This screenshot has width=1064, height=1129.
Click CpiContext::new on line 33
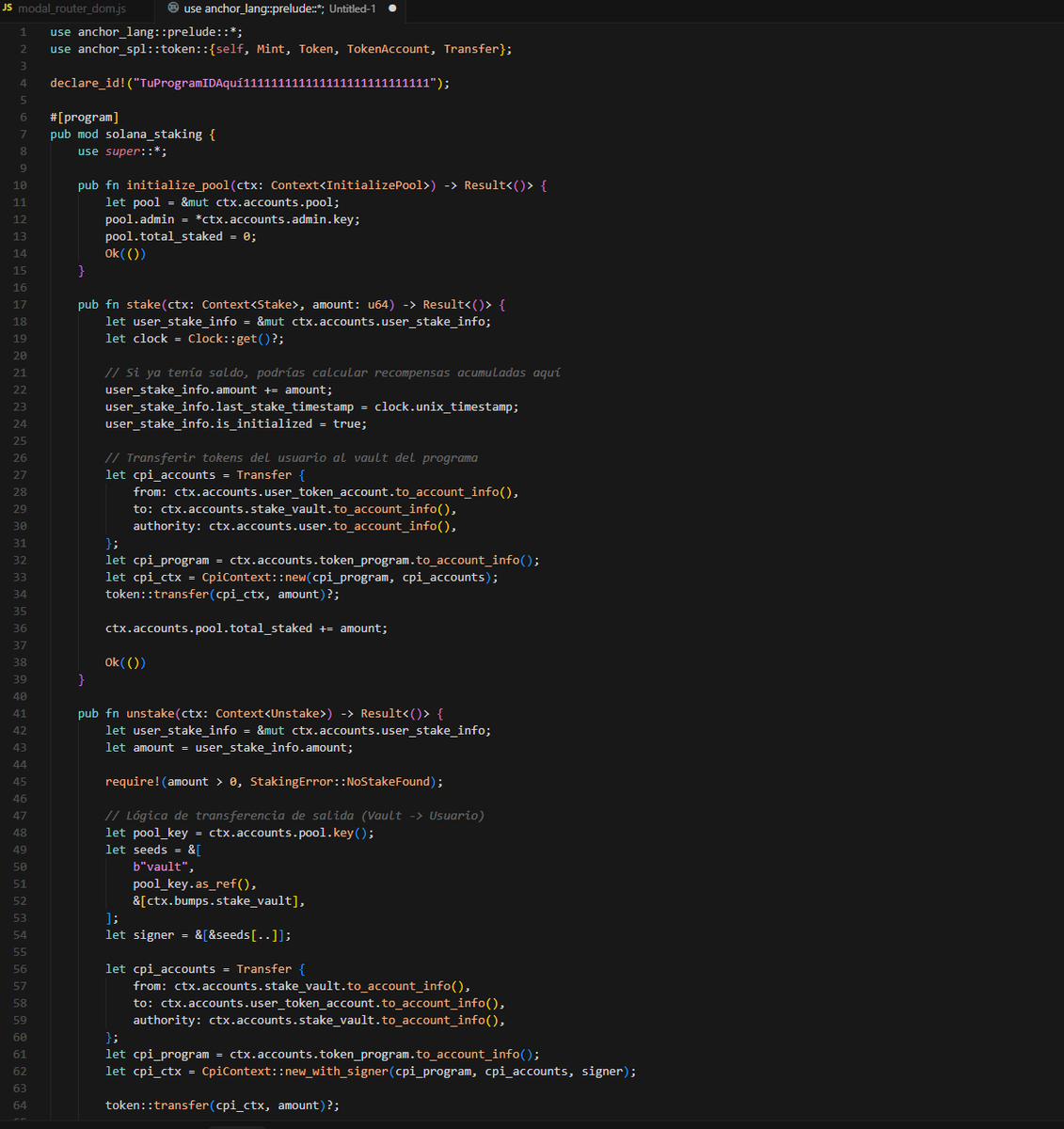(254, 577)
